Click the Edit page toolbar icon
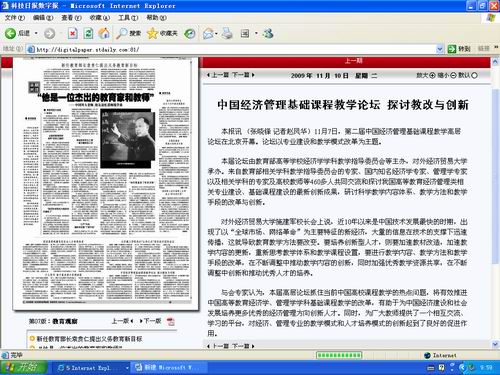This screenshot has width=500, height=375. [x=245, y=33]
